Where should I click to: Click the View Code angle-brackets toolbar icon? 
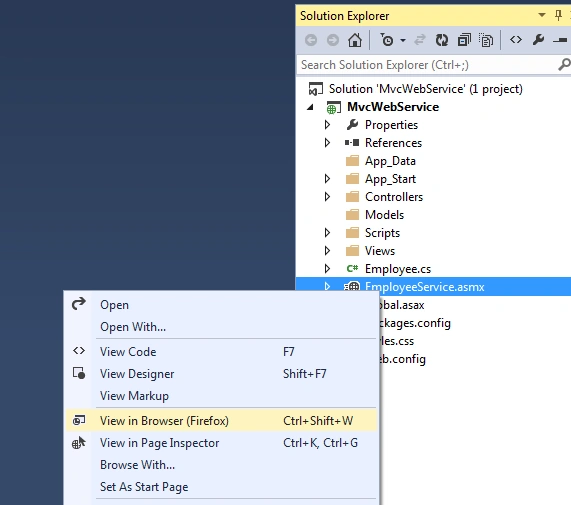click(516, 39)
